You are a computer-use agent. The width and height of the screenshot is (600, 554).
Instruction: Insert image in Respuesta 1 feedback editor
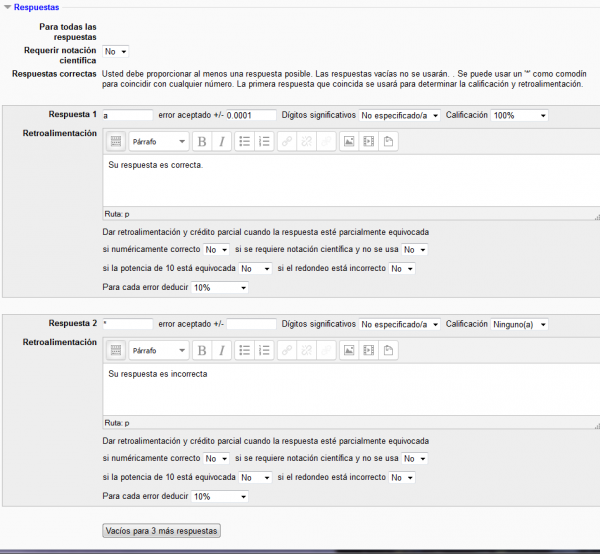349,141
